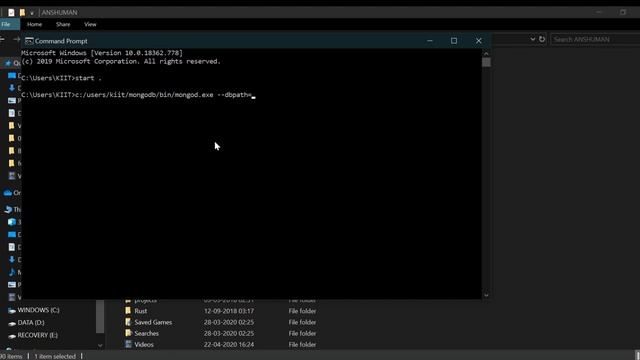
Task: Minimize the ANSHUMAN Explorer window
Action: pos(599,12)
